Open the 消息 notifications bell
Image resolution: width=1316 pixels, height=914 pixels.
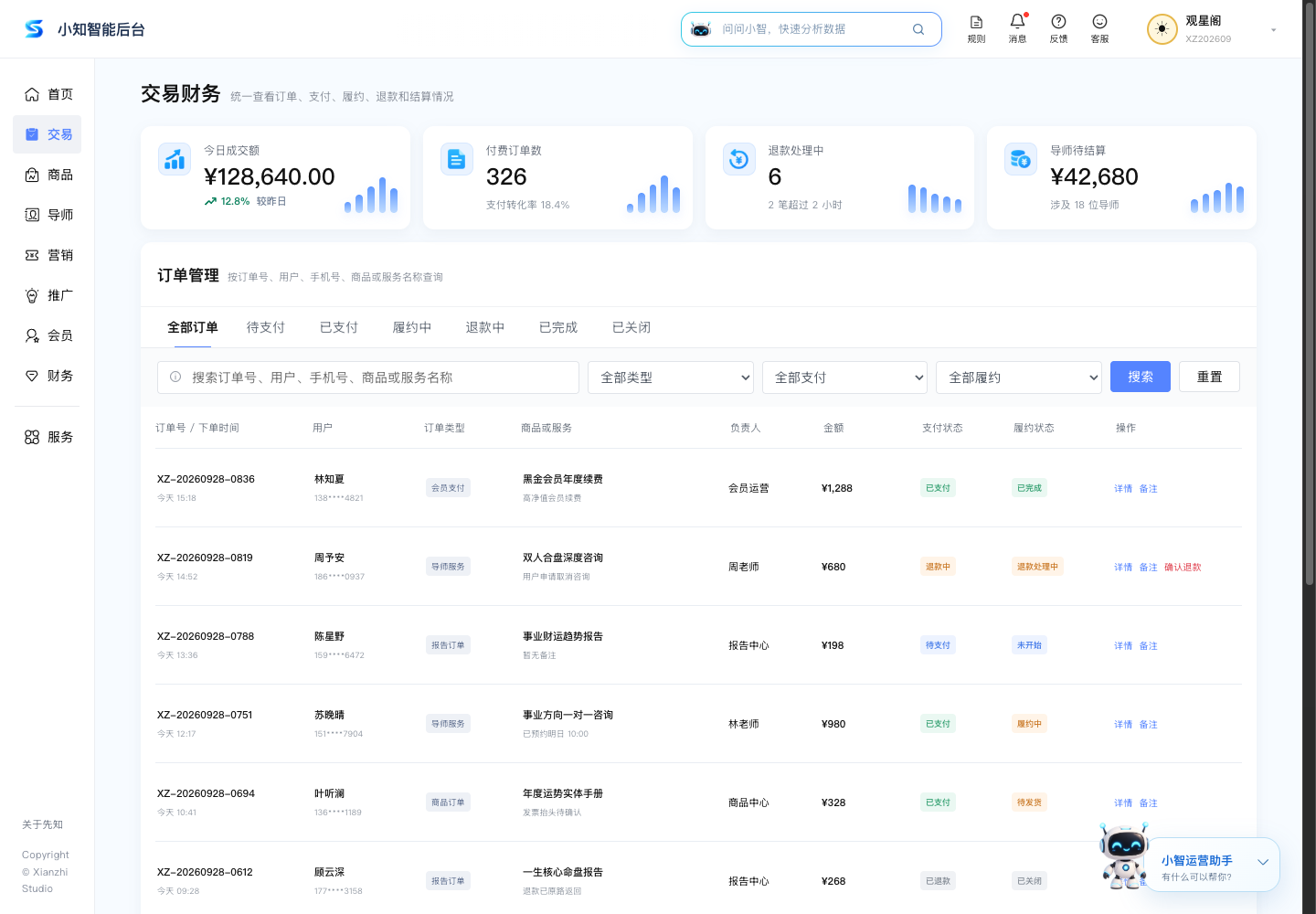point(1017,28)
